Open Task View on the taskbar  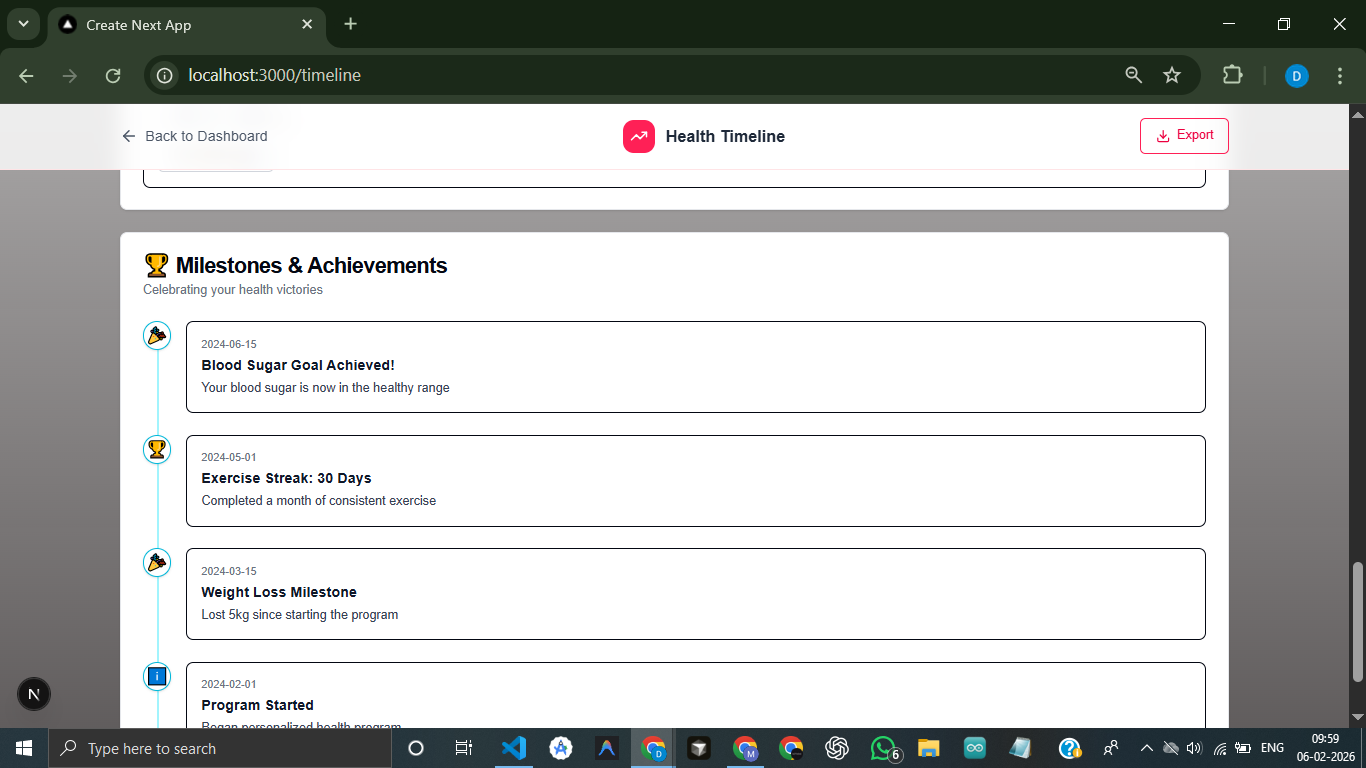tap(464, 748)
